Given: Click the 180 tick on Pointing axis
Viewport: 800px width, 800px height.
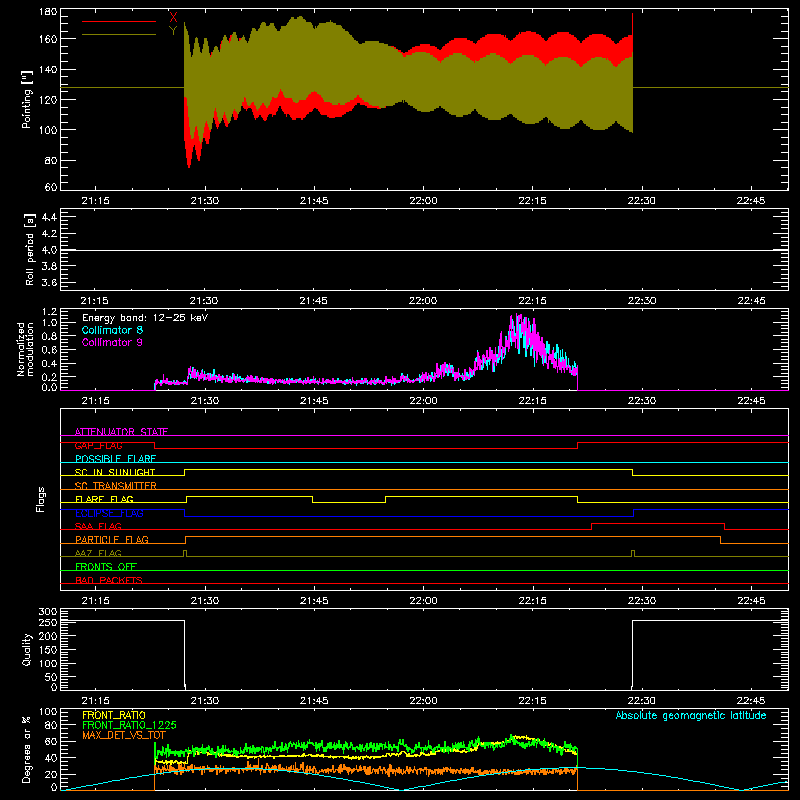Looking at the screenshot, I should coord(48,12).
